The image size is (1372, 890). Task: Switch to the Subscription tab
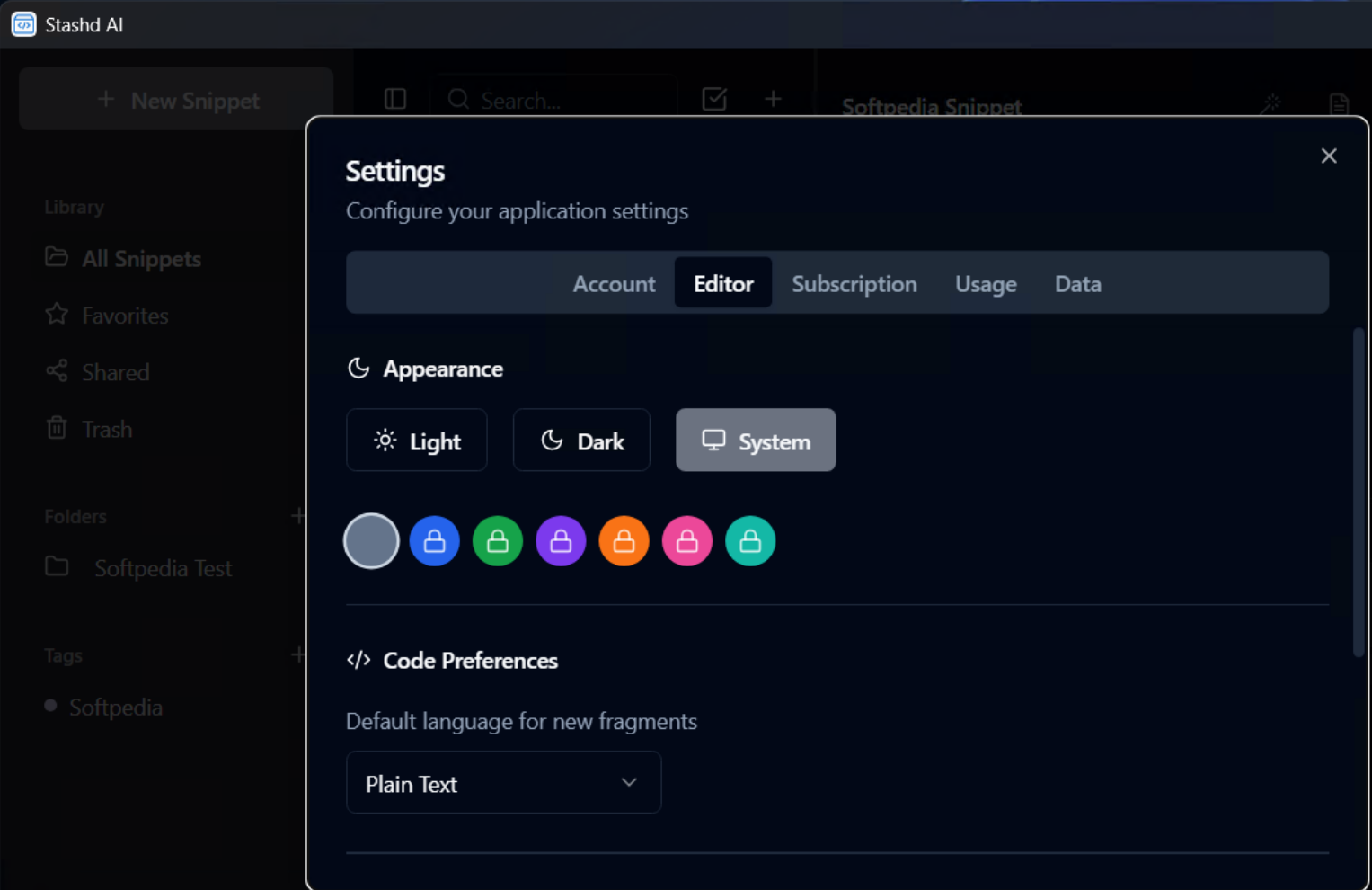click(x=854, y=283)
